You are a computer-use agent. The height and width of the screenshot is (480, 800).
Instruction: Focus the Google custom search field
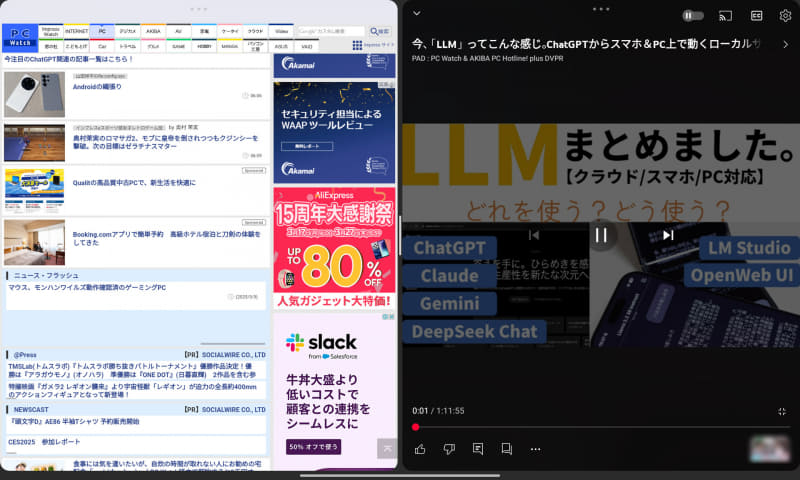click(x=331, y=32)
